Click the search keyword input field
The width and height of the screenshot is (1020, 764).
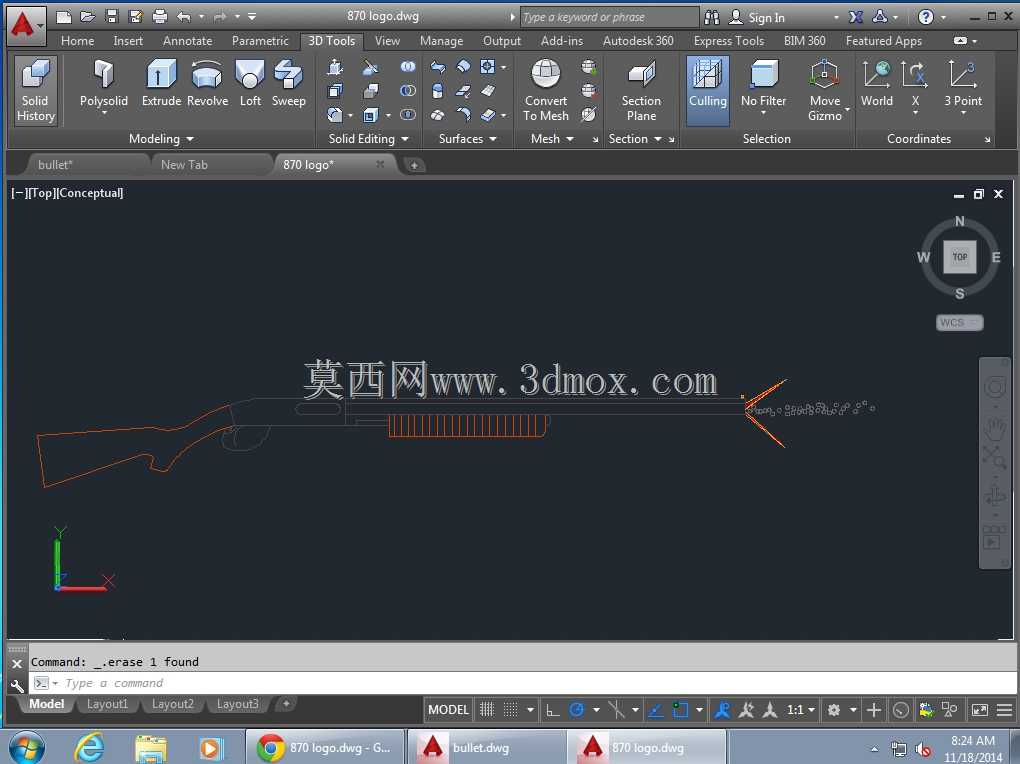pyautogui.click(x=610, y=17)
